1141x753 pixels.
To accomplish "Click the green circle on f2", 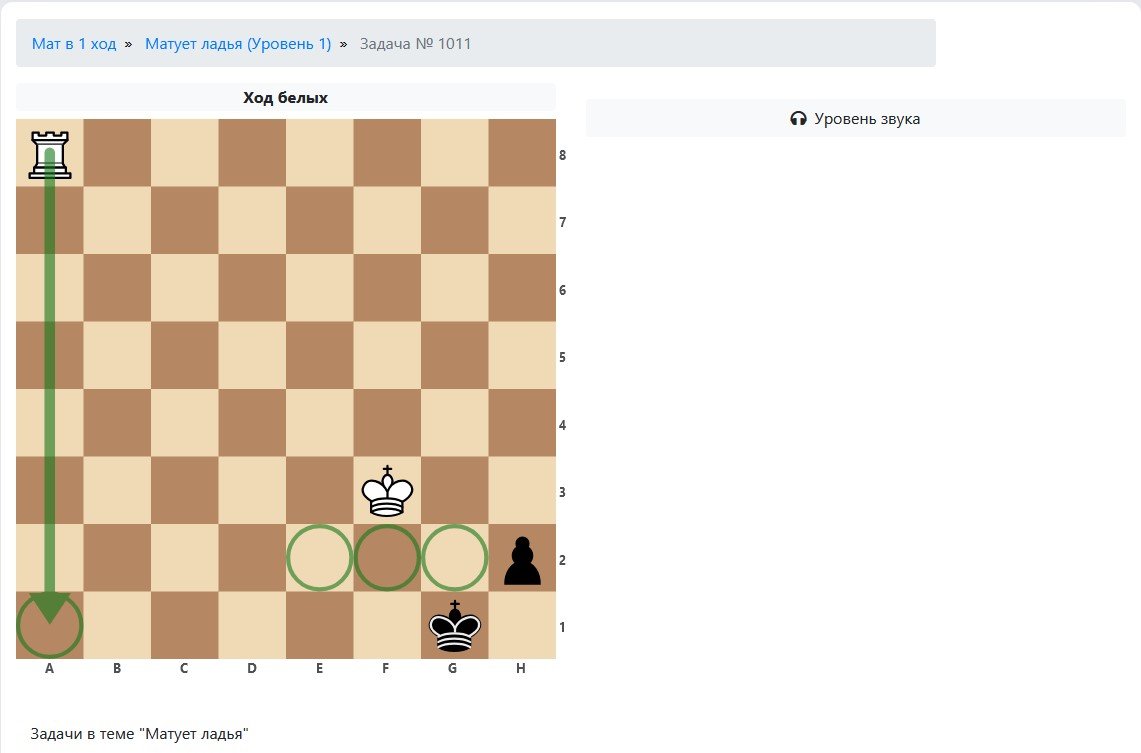I will pyautogui.click(x=387, y=558).
